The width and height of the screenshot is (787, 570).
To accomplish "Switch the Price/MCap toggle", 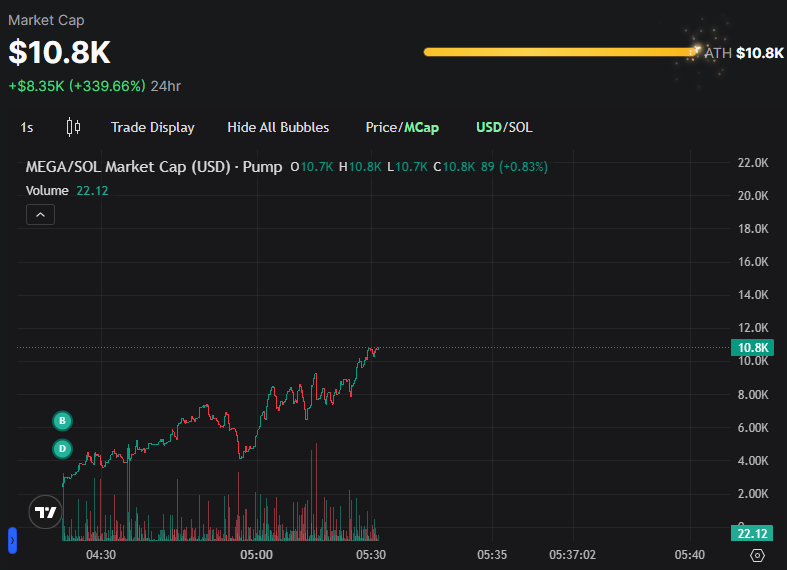I will (x=402, y=127).
